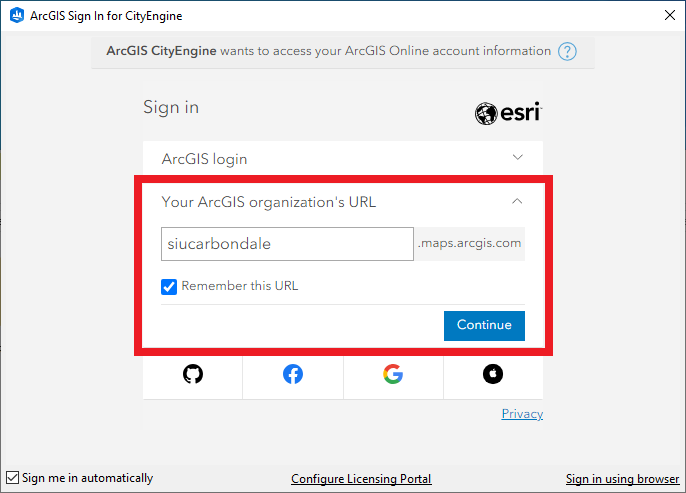Open Configure Licensing Portal link
The height and width of the screenshot is (493, 686).
(361, 479)
